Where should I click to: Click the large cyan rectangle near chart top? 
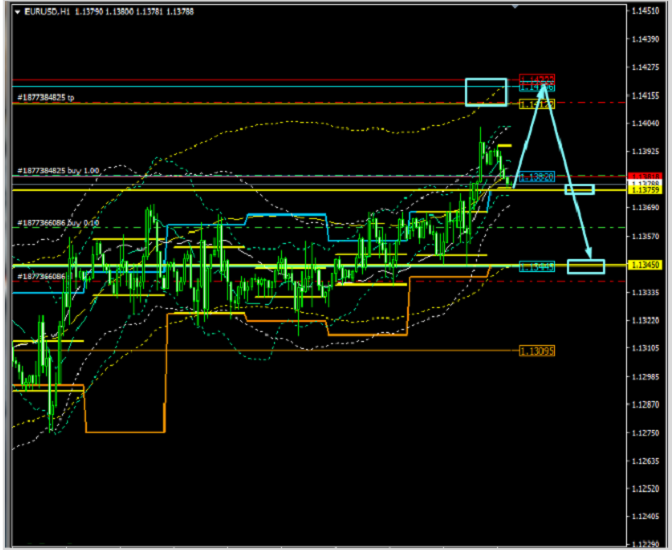(486, 91)
